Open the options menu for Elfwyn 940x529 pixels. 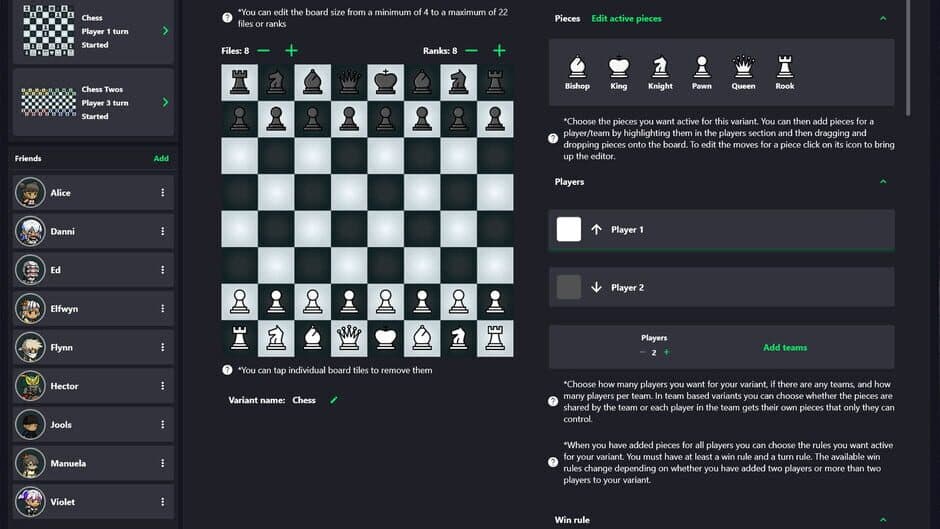pos(162,308)
